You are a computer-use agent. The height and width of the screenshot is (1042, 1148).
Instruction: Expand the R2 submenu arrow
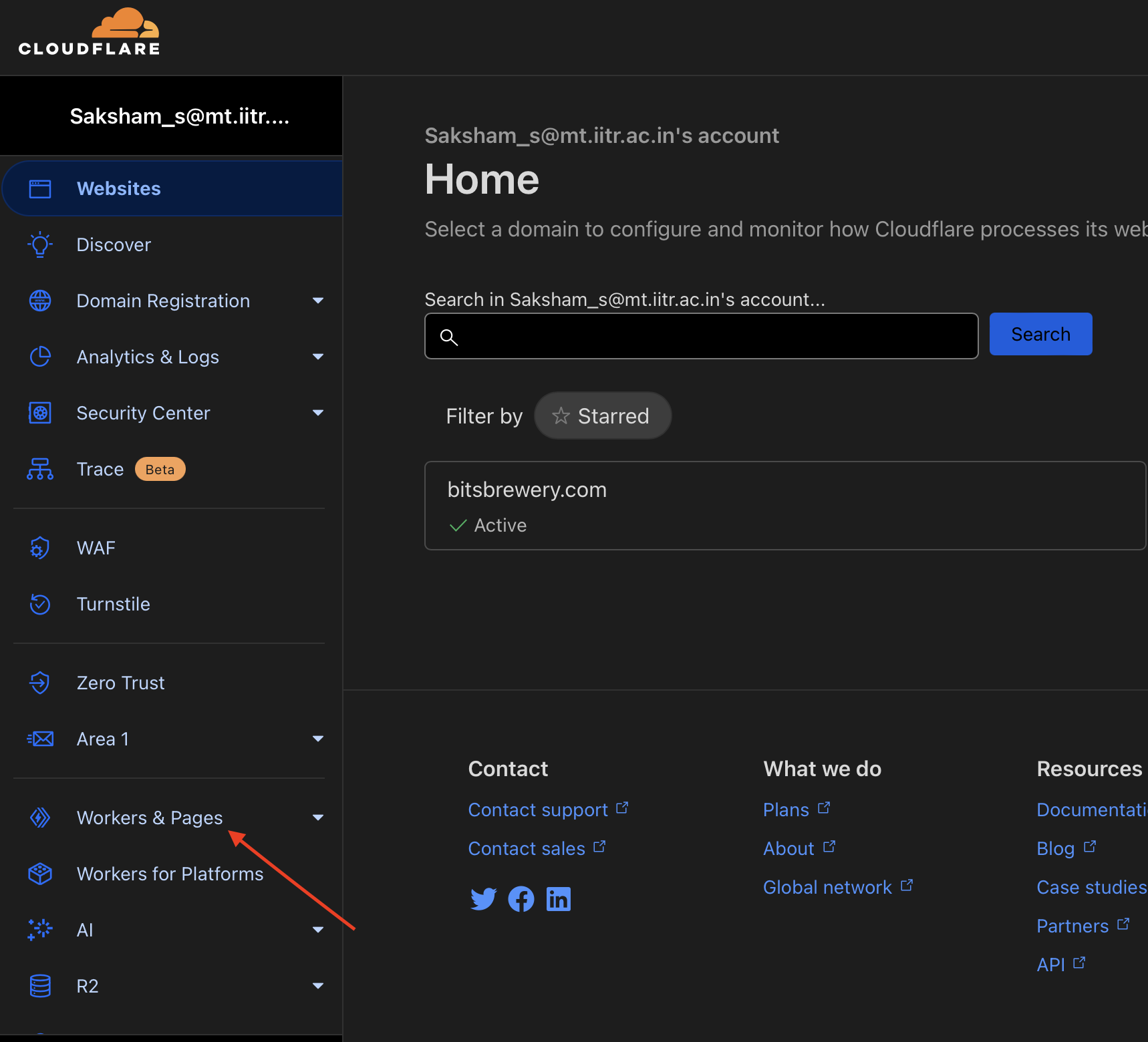(x=318, y=986)
